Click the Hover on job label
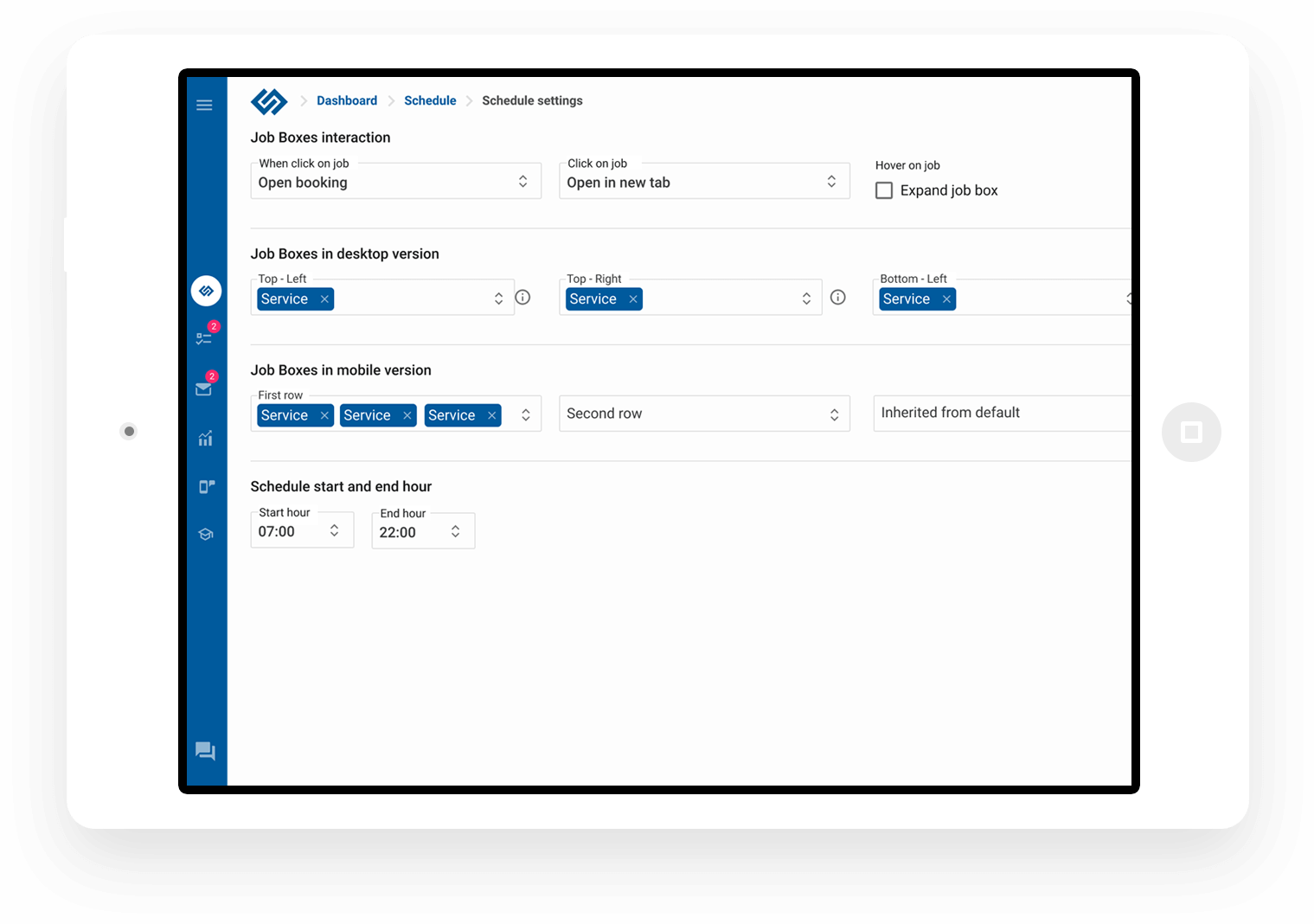The height and width of the screenshot is (924, 1314). (x=907, y=165)
